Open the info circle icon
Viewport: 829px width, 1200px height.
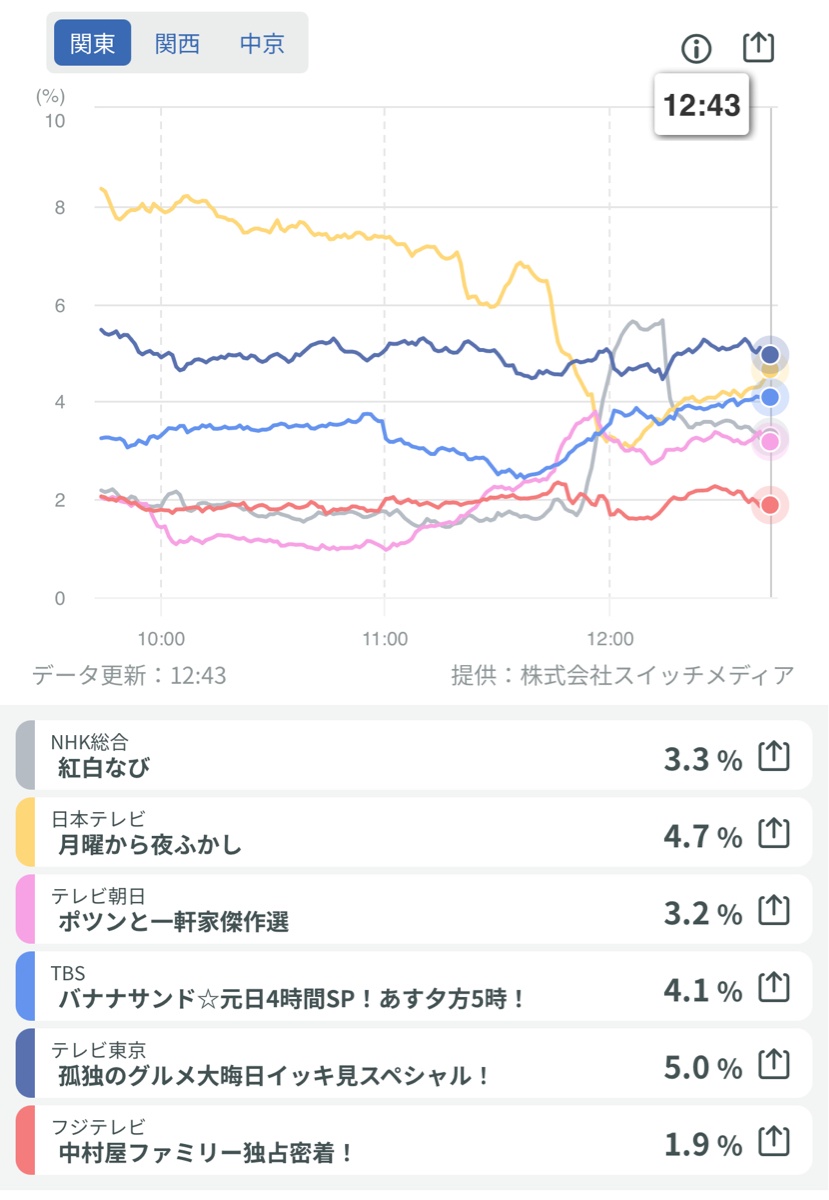[x=696, y=48]
